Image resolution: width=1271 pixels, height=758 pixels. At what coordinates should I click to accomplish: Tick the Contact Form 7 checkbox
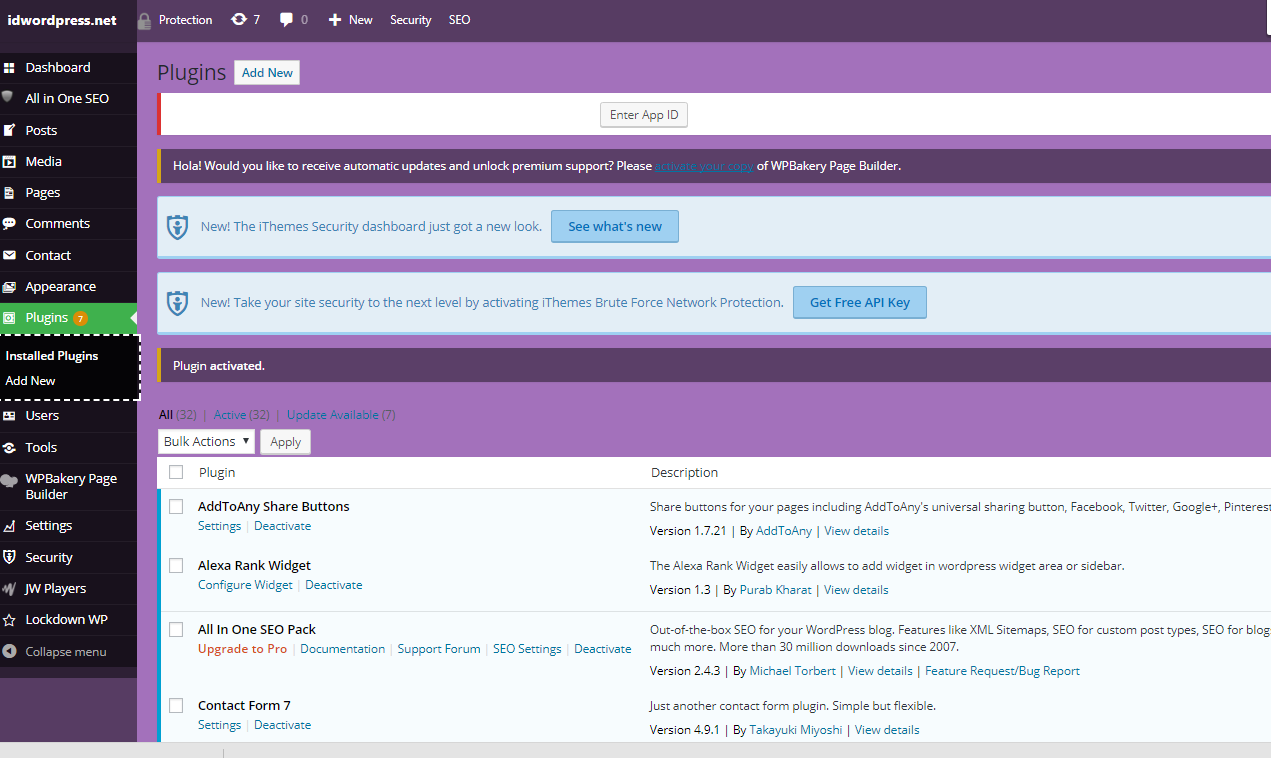pos(176,706)
